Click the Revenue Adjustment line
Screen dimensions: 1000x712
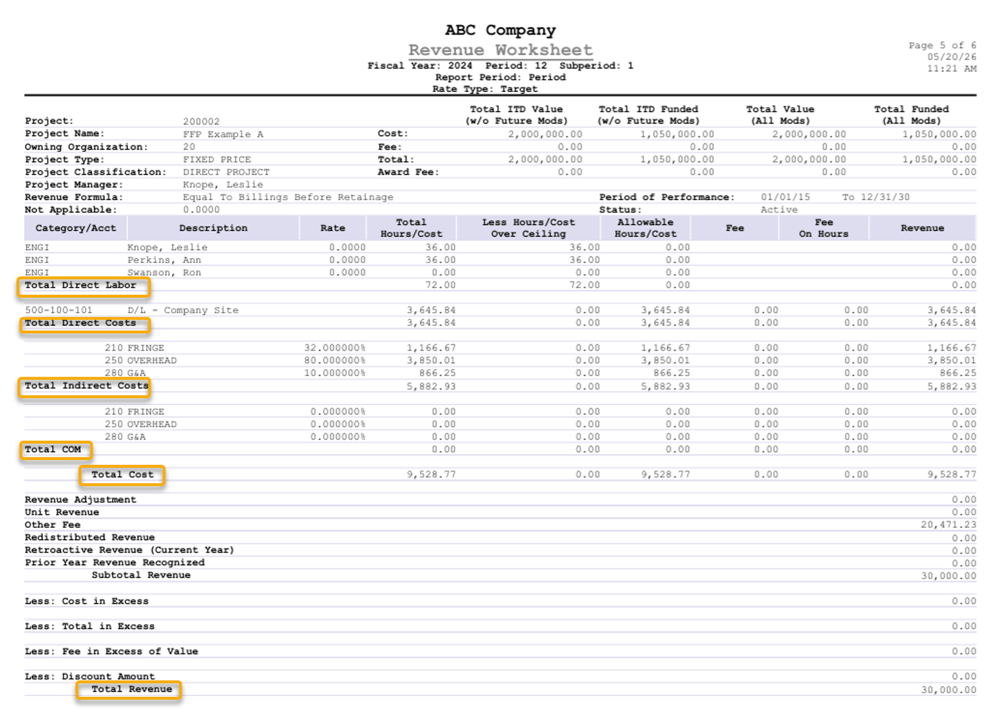point(500,500)
